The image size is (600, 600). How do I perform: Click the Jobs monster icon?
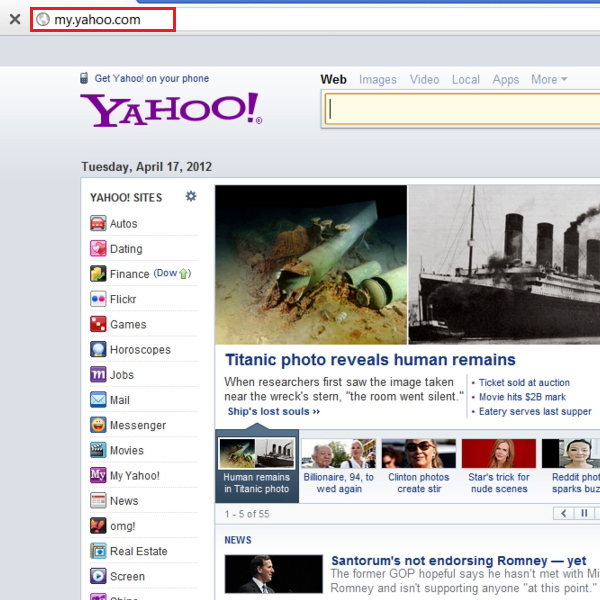[98, 375]
